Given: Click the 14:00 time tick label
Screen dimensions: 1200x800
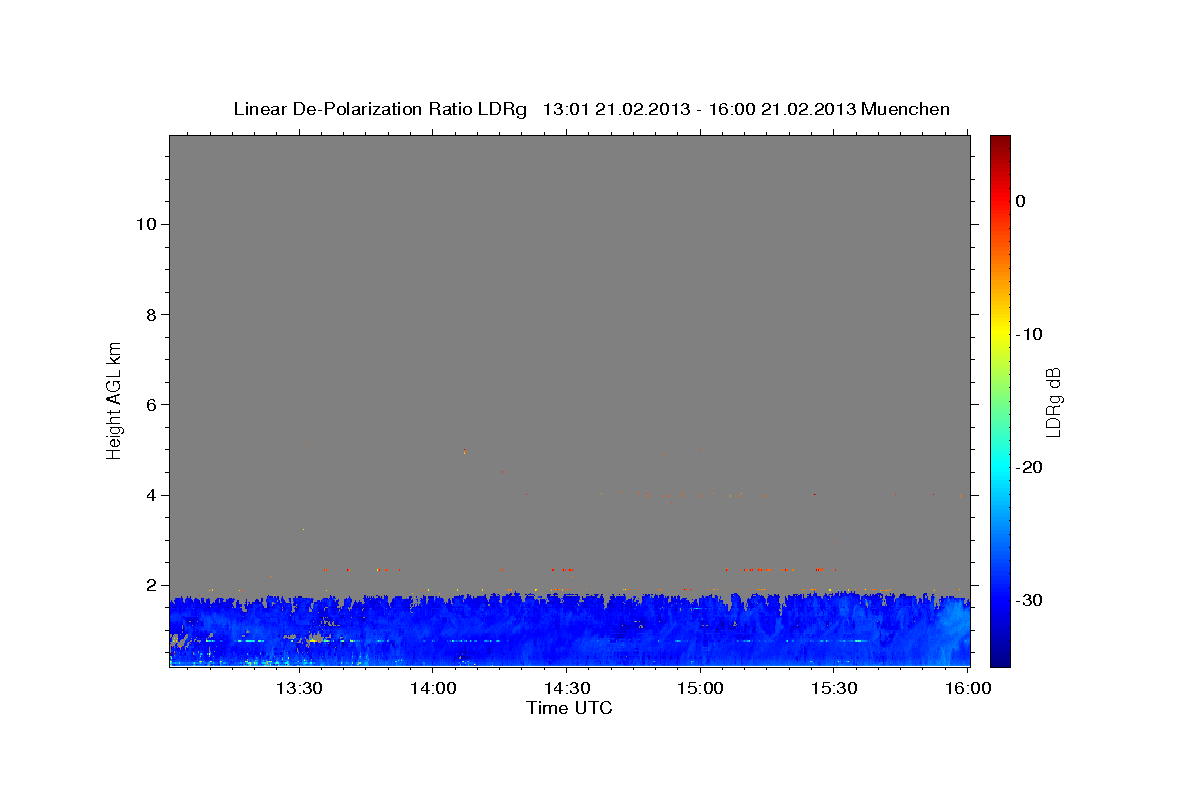Looking at the screenshot, I should click(x=432, y=688).
